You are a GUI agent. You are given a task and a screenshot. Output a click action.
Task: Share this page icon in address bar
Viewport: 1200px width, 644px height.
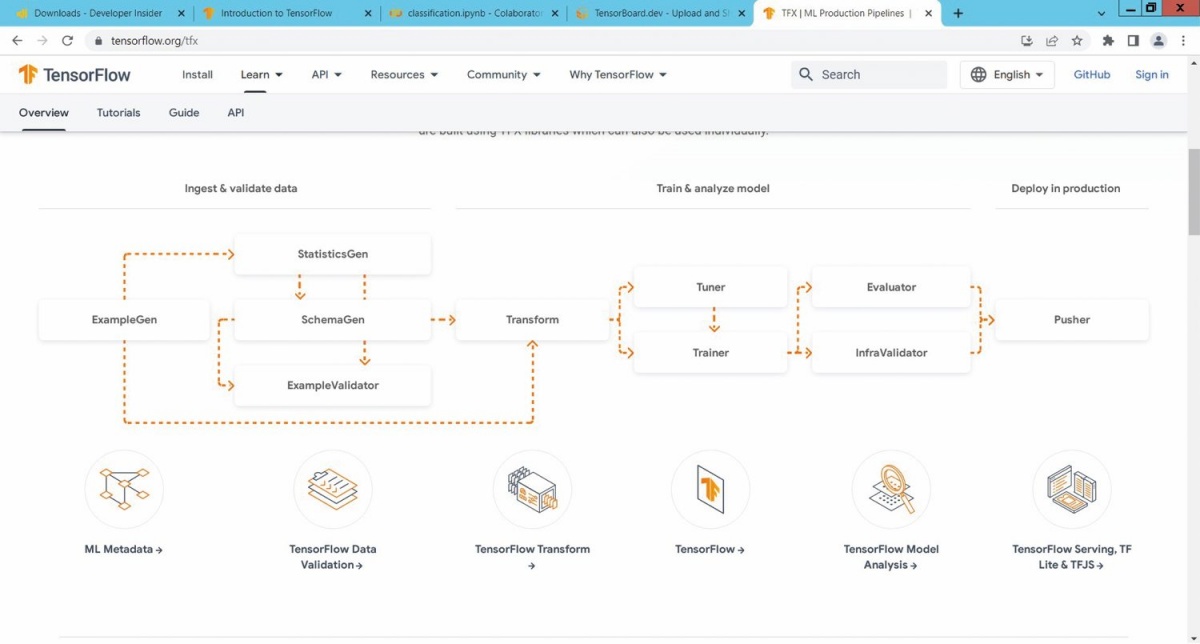pos(1052,41)
